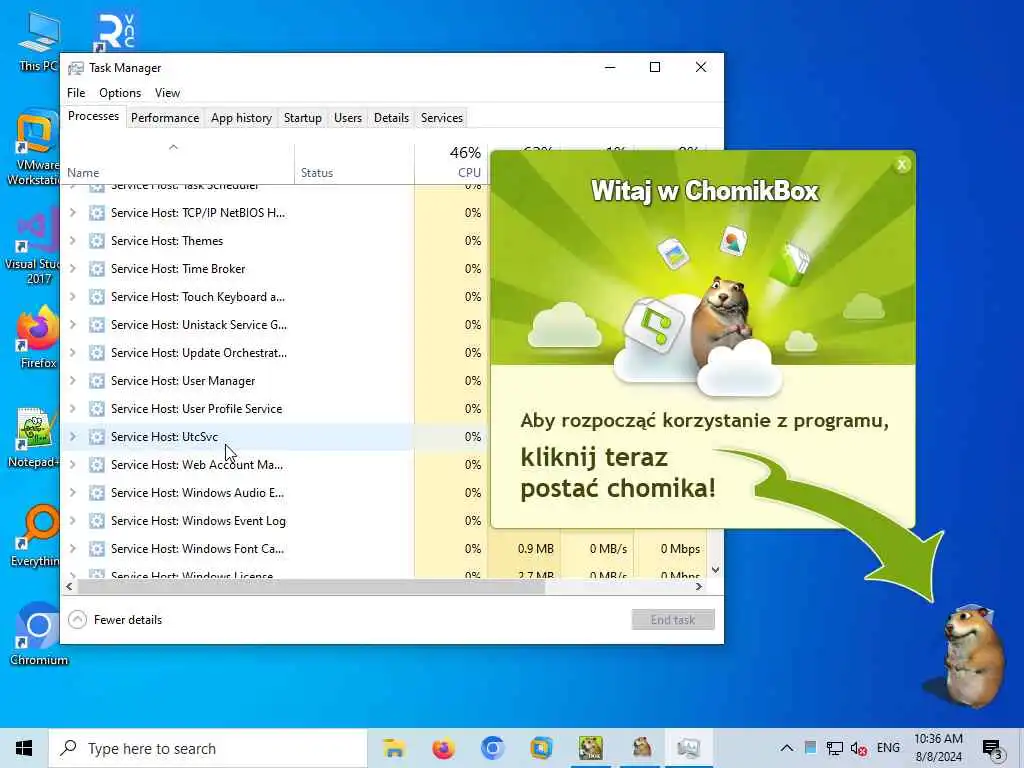Launch Chromium from the desktop icon
Screen dimensions: 1024x768
coord(38,635)
